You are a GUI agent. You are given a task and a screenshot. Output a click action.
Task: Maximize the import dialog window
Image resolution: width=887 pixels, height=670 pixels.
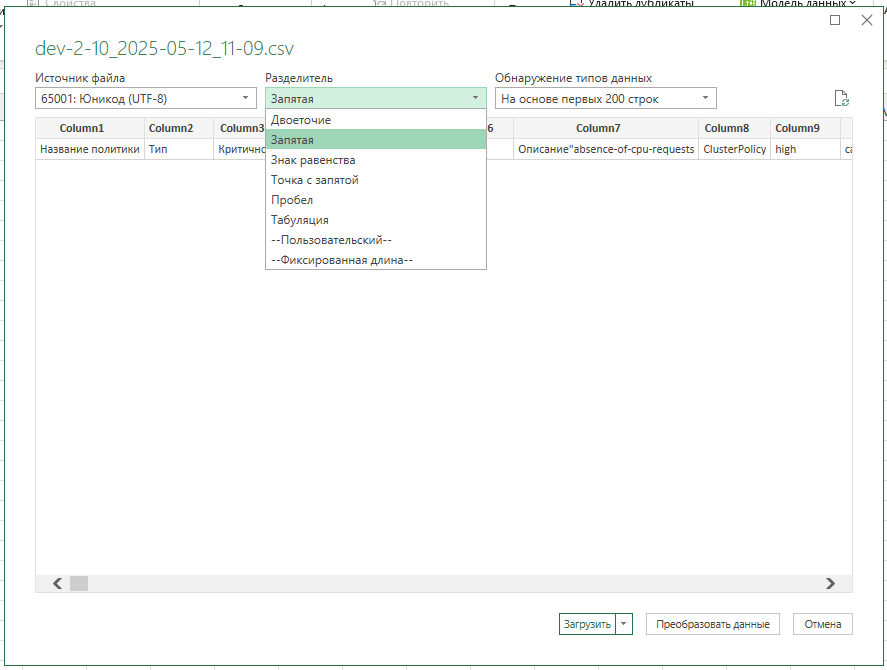click(835, 20)
